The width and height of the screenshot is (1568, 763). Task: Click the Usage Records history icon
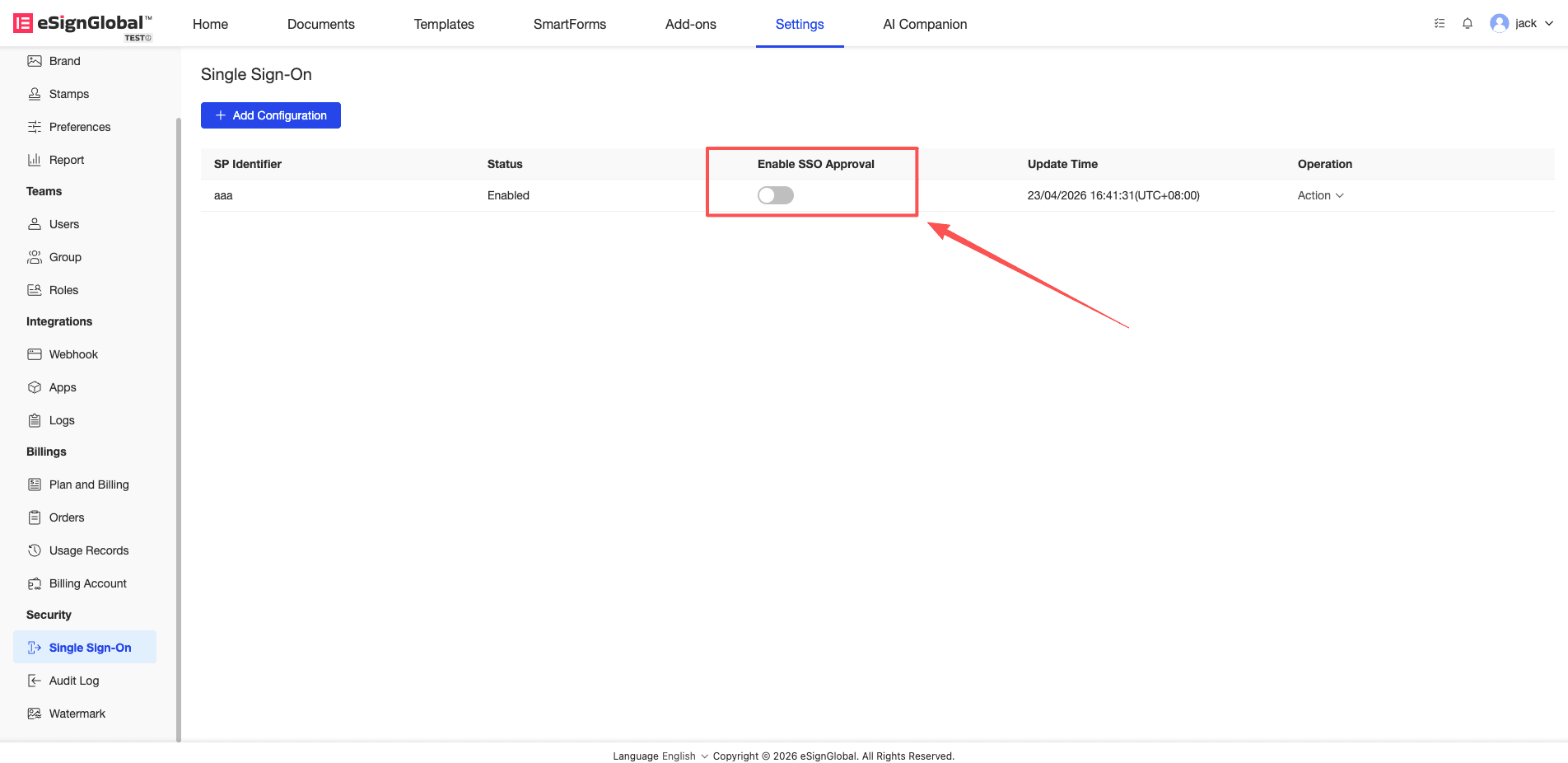35,550
